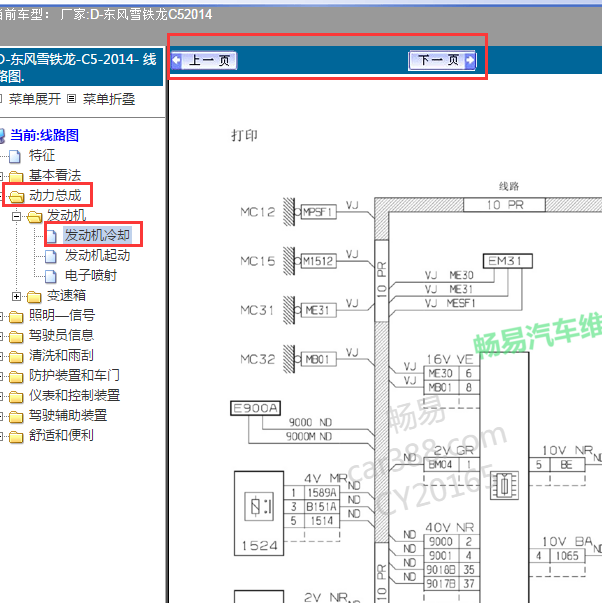Open the 基本看法 folder

click(55, 175)
